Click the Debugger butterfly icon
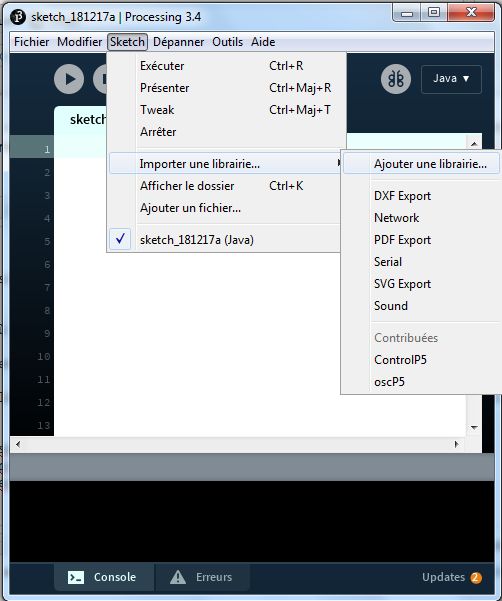The width and height of the screenshot is (502, 601). coord(396,79)
